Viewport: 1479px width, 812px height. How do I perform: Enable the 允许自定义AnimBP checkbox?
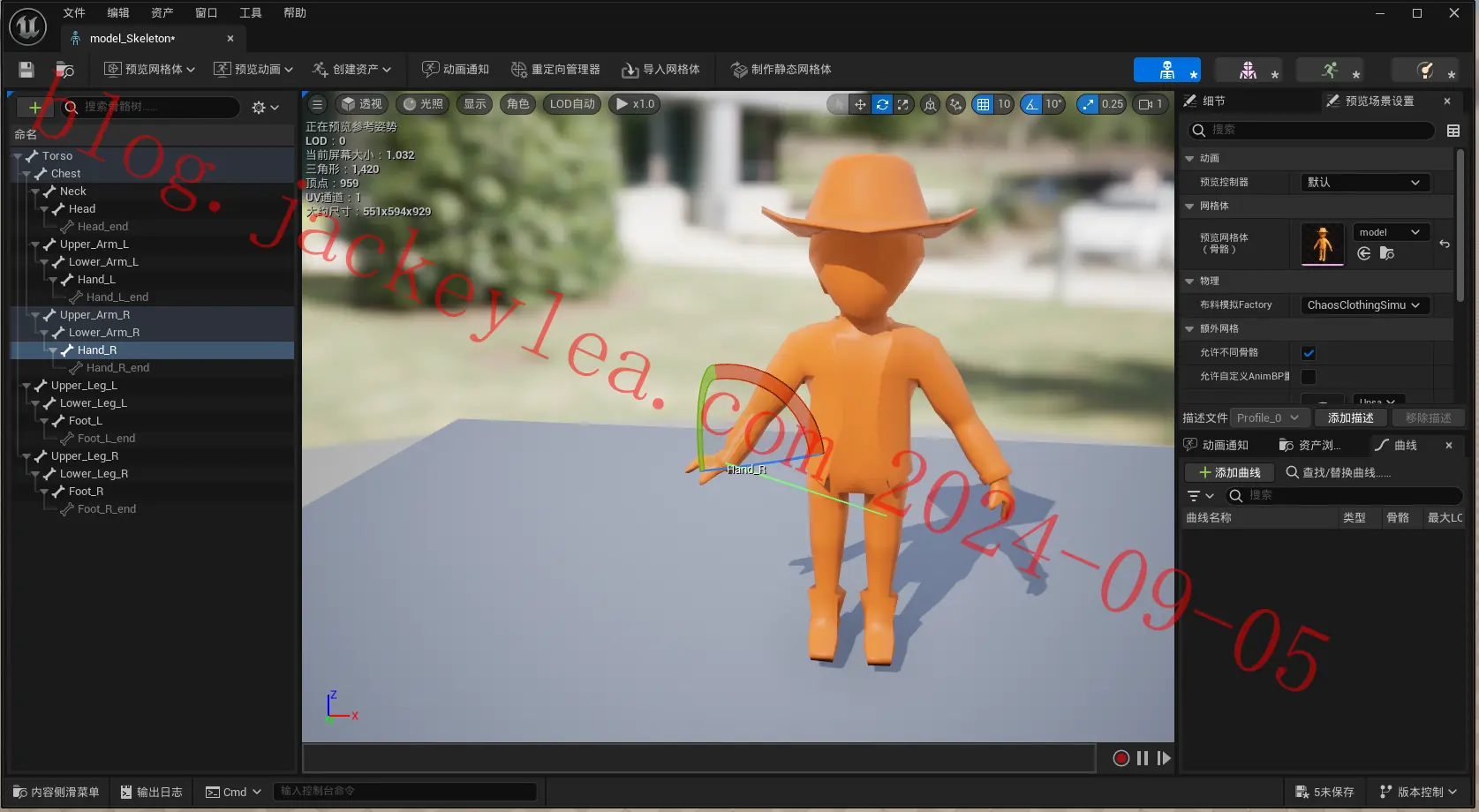point(1309,377)
